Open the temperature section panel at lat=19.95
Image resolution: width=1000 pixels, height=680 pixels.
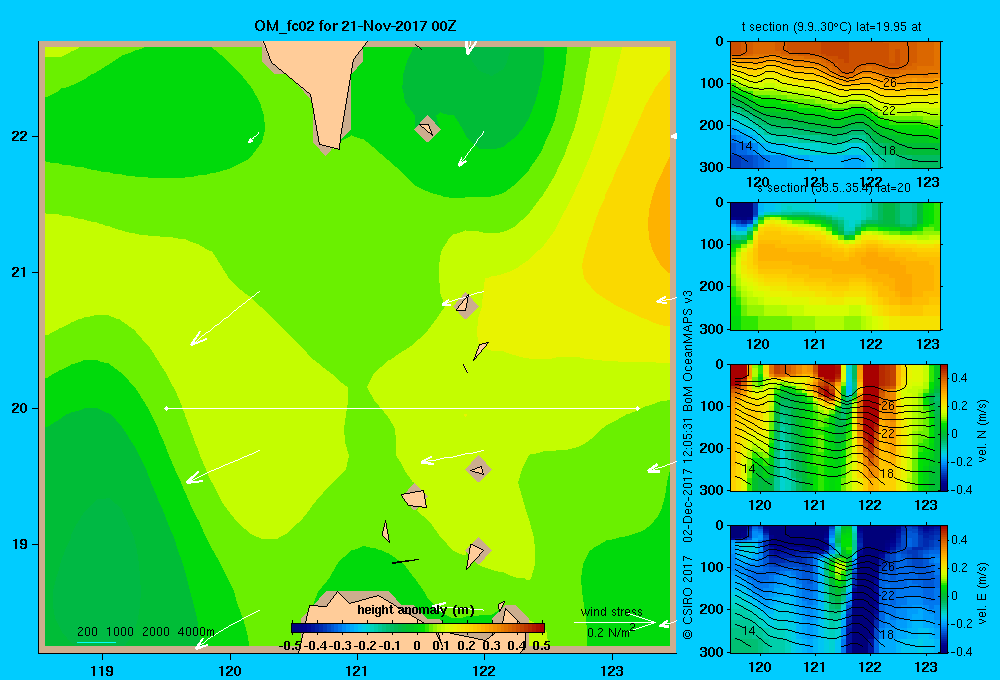pyautogui.click(x=835, y=105)
